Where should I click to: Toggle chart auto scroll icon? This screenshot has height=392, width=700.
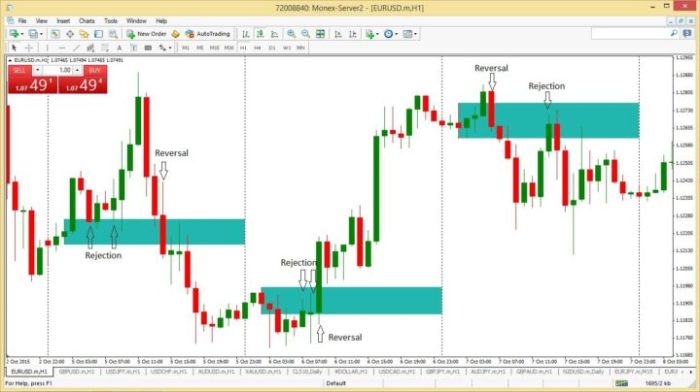pyautogui.click(x=338, y=33)
